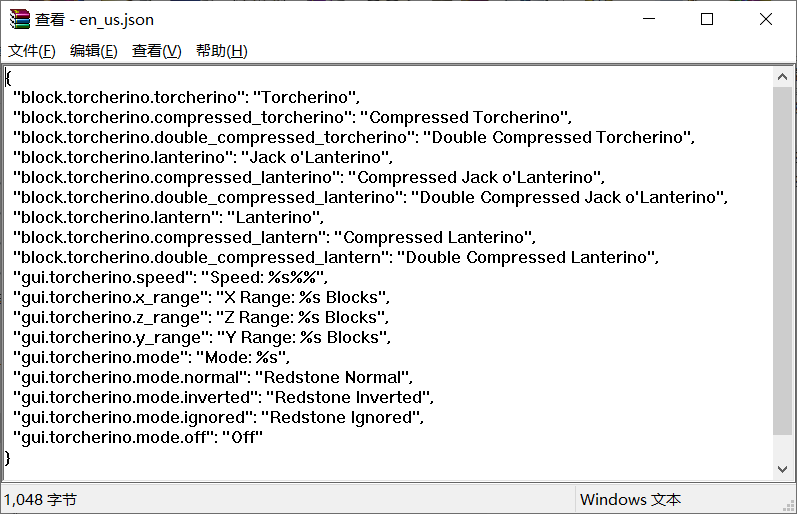The width and height of the screenshot is (797, 514).
Task: Maximize the viewer window
Action: click(x=707, y=19)
